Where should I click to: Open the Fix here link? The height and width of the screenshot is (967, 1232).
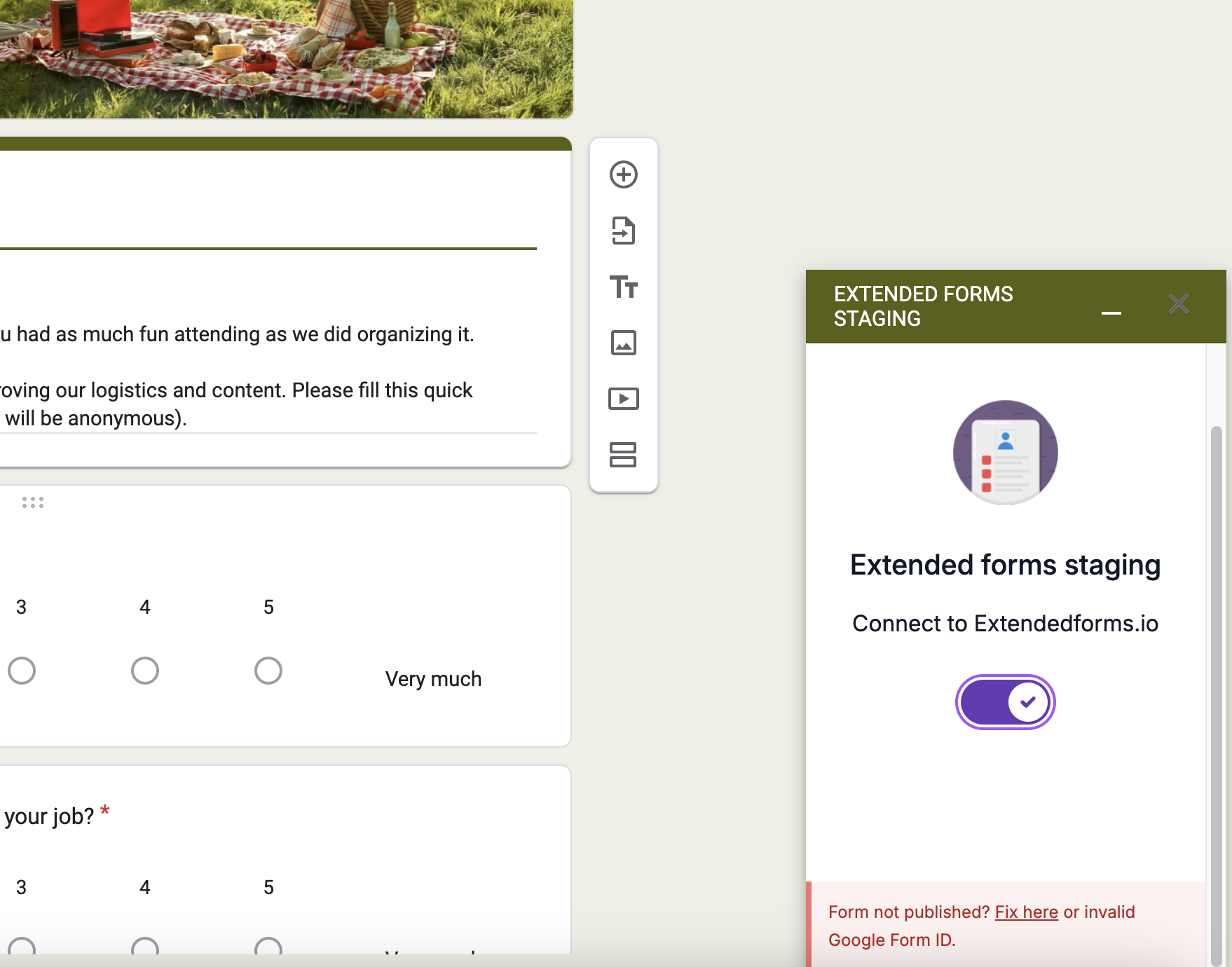pyautogui.click(x=1026, y=912)
